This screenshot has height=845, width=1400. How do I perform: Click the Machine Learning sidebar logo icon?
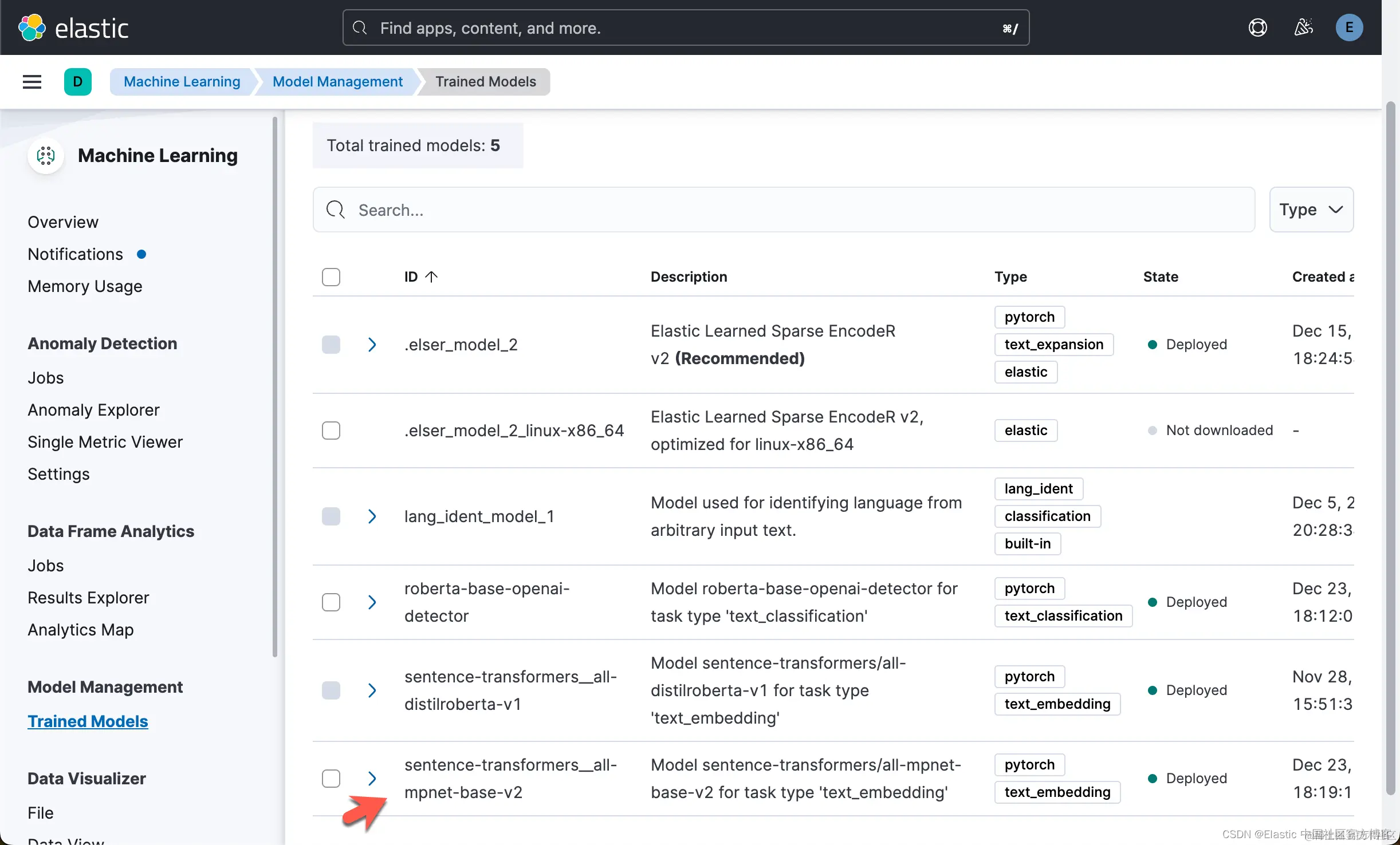coord(46,156)
